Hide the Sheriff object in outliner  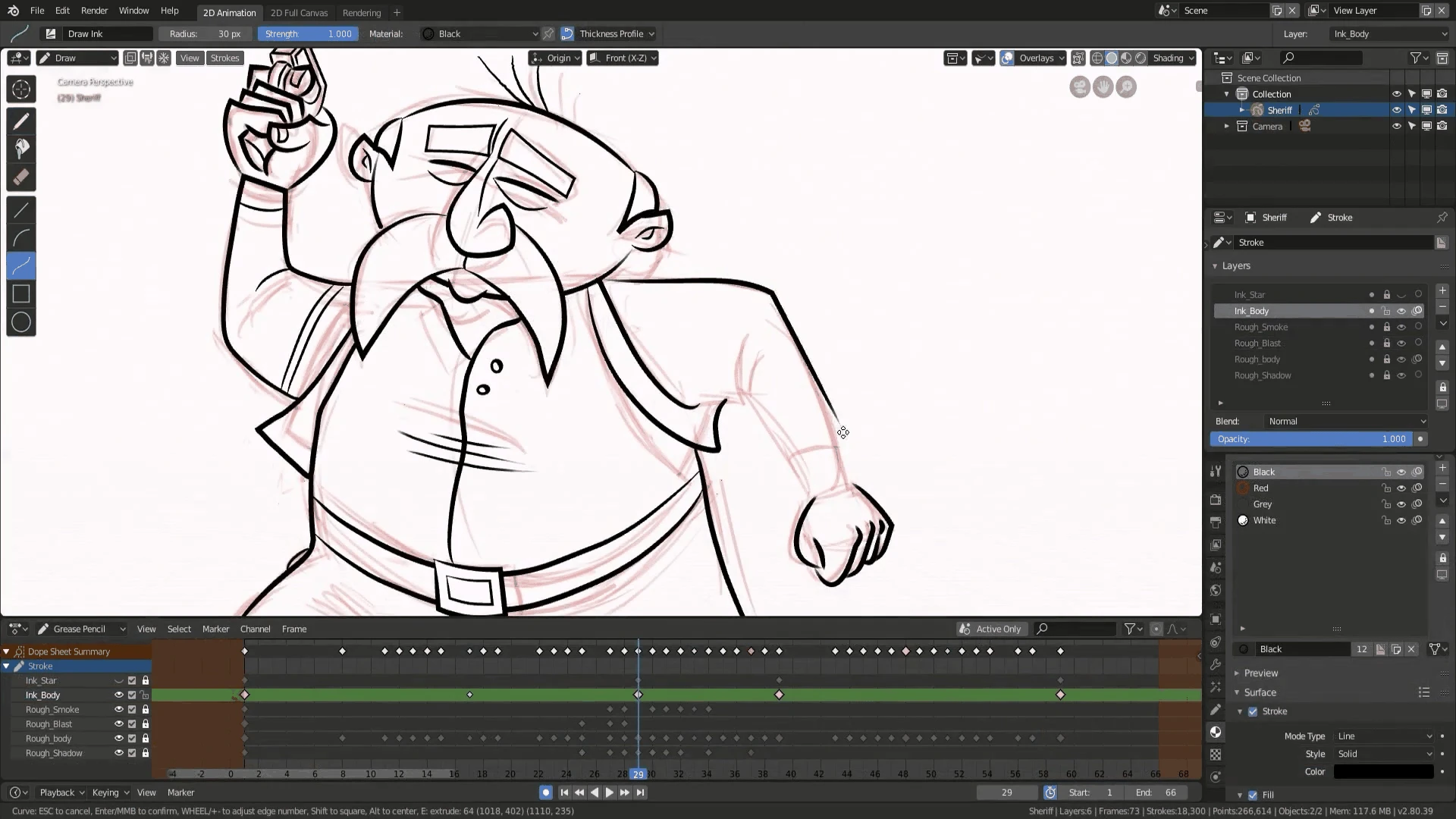click(x=1396, y=110)
